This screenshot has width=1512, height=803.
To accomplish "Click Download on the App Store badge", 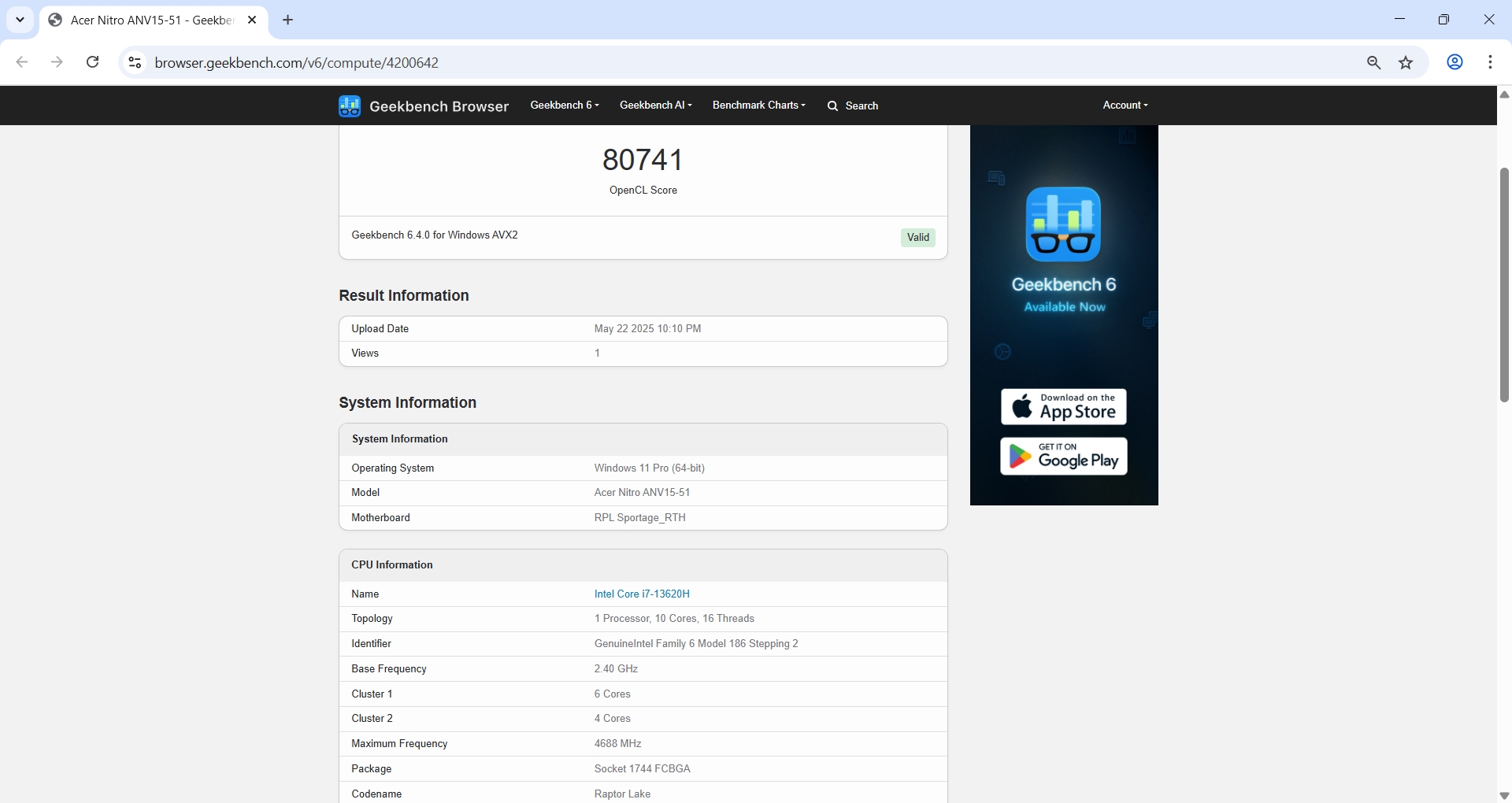I will 1064,407.
